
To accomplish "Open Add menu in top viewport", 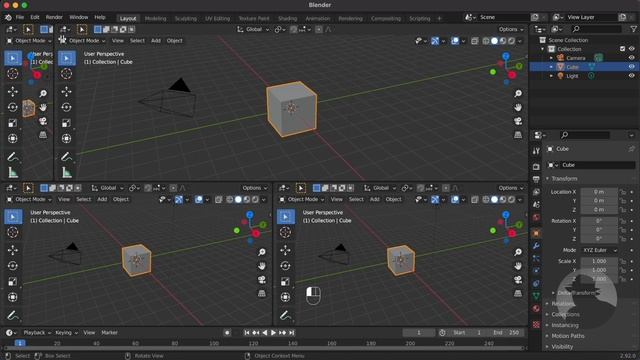I will pyautogui.click(x=156, y=41).
